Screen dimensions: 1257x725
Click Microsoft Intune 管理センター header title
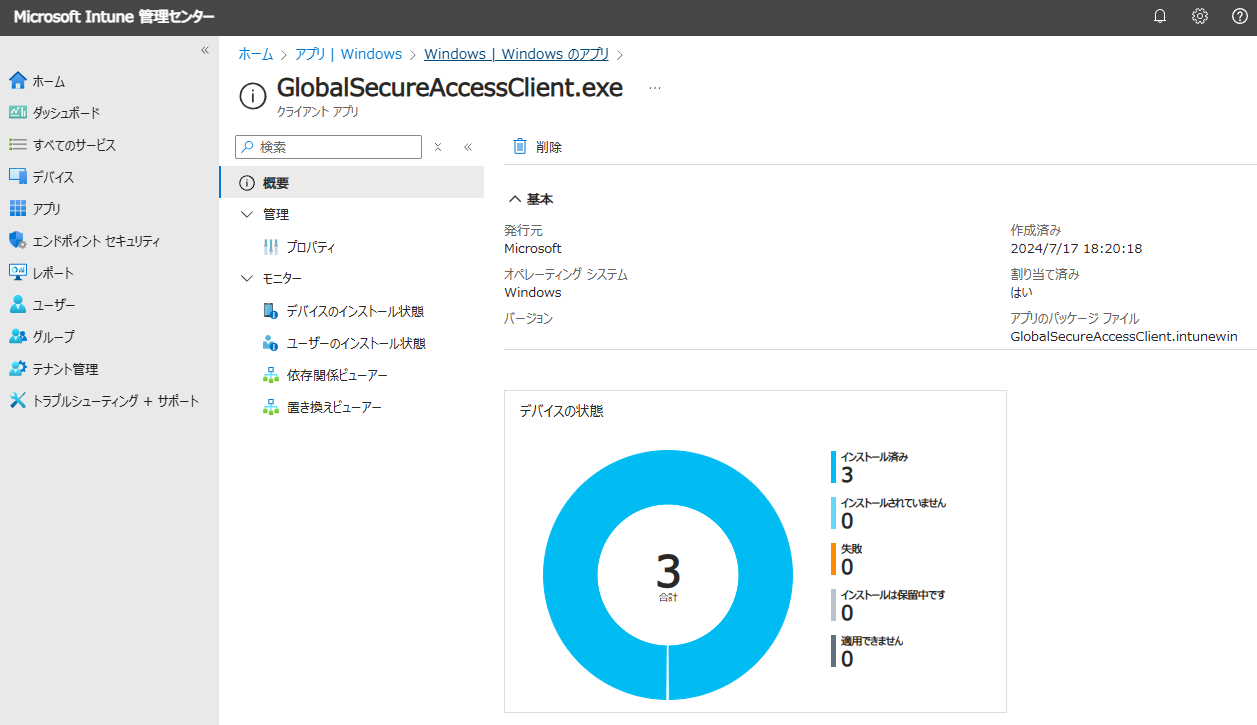pos(113,17)
